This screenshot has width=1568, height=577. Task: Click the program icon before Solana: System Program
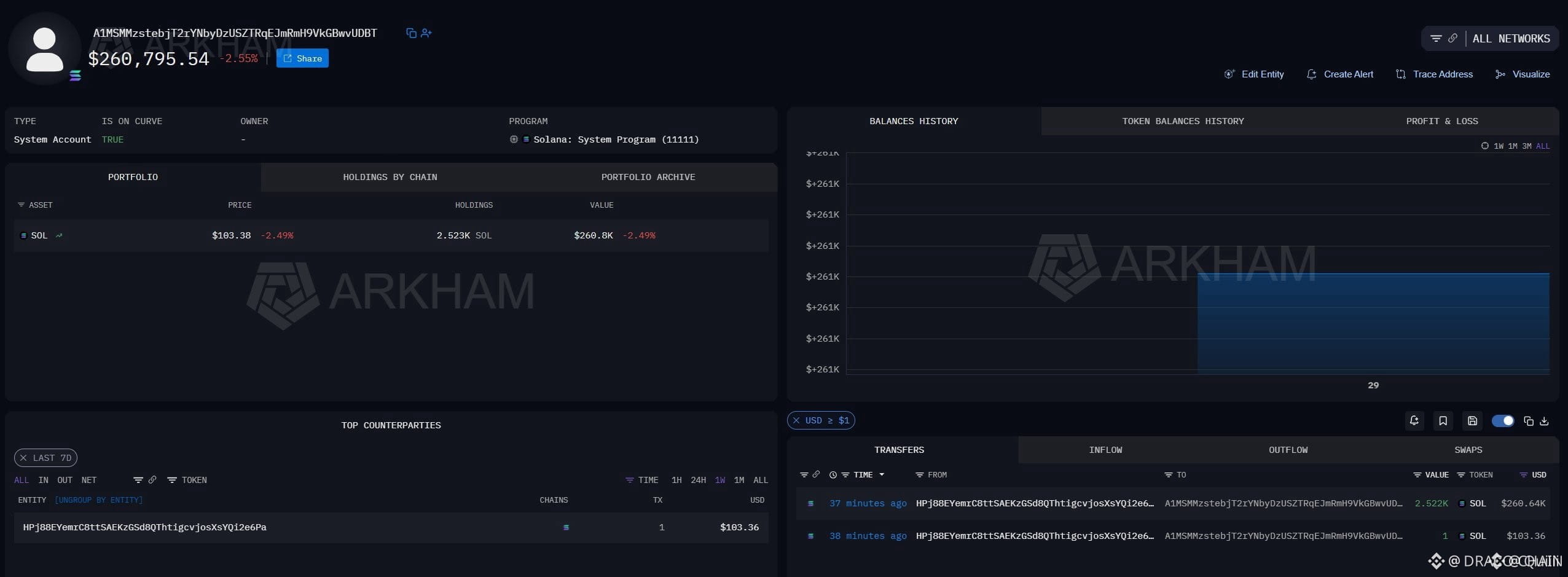pos(514,139)
